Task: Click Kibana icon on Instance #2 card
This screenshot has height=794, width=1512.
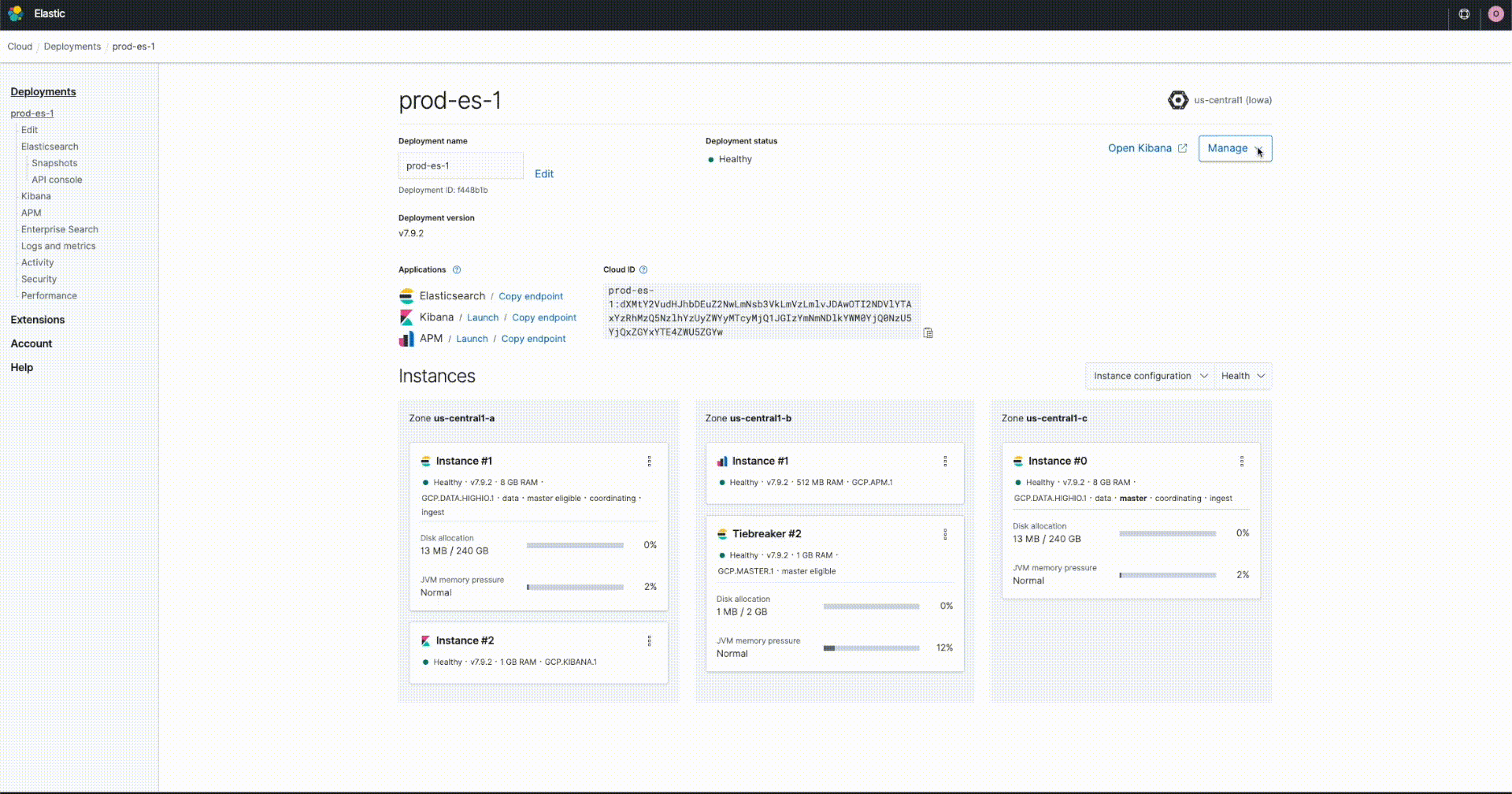Action: [x=425, y=641]
